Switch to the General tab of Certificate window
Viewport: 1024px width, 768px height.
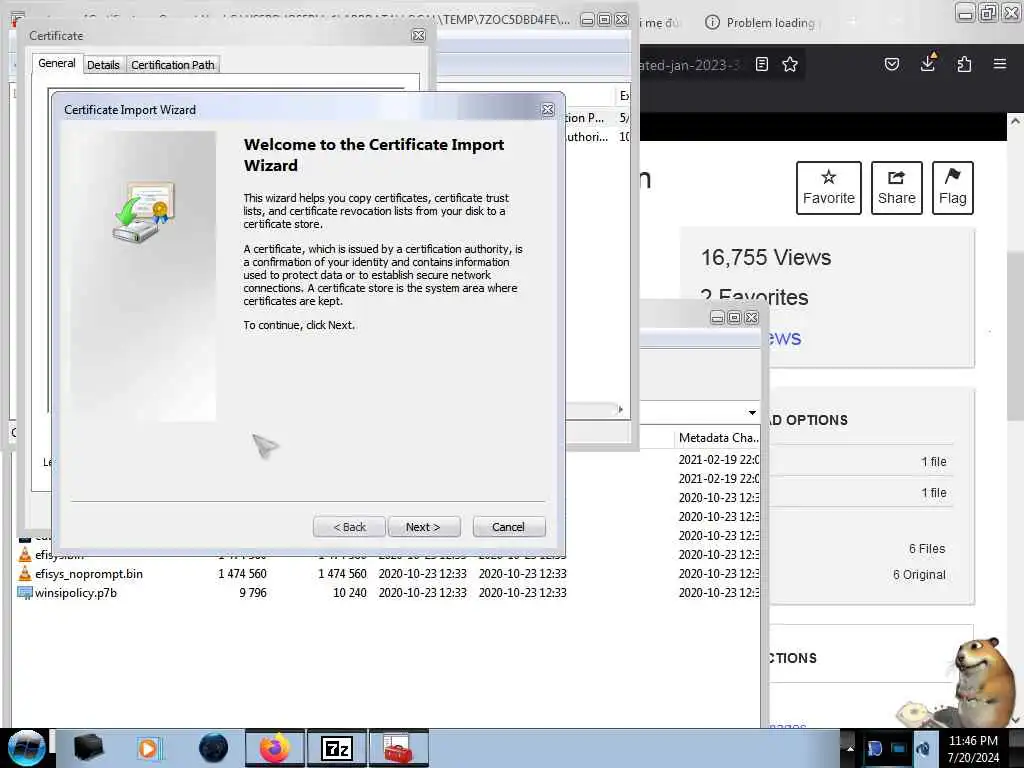click(57, 63)
